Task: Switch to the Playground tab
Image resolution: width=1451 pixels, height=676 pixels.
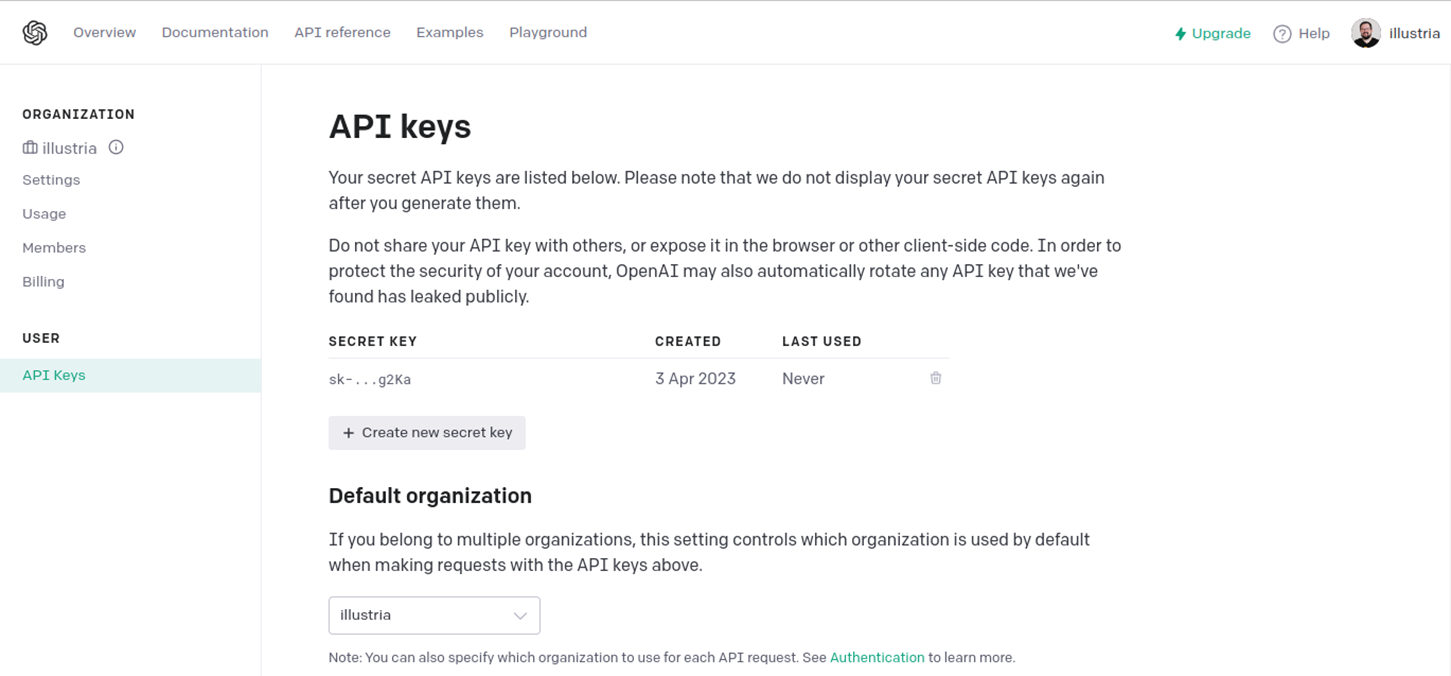Action: pyautogui.click(x=547, y=32)
